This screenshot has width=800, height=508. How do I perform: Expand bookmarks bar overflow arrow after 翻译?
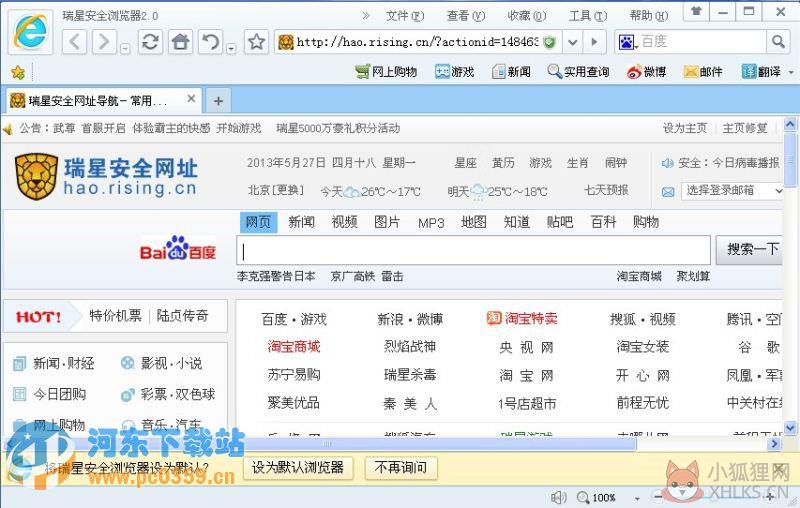pyautogui.click(x=791, y=72)
